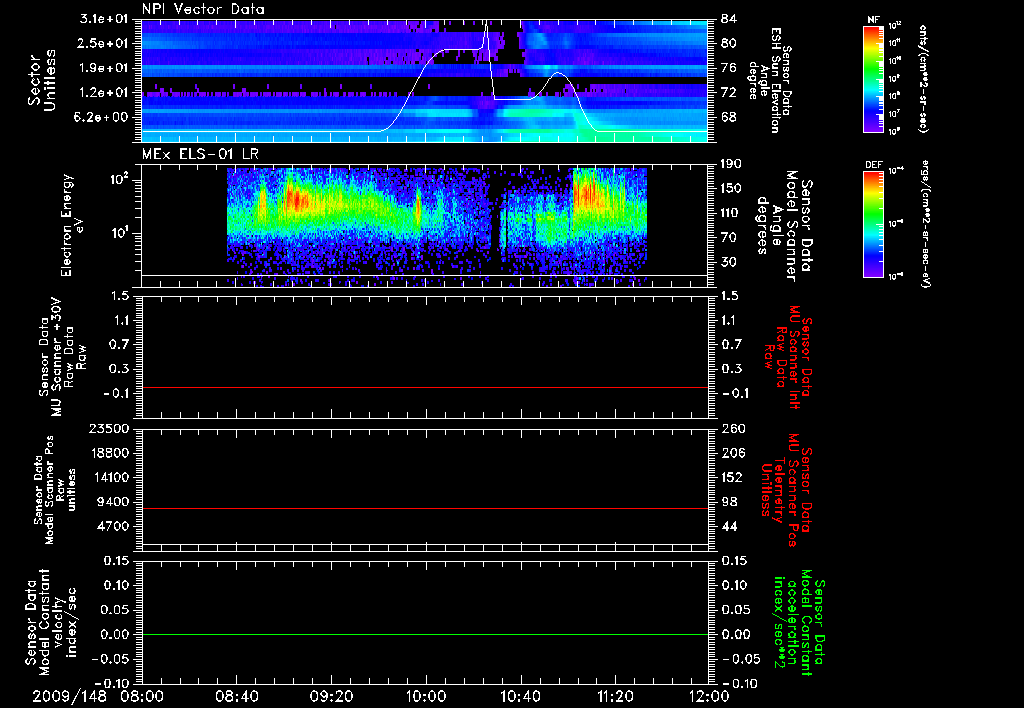Click the '11:20' time tick label
Screen dimensions: 1024x708
coord(615,696)
